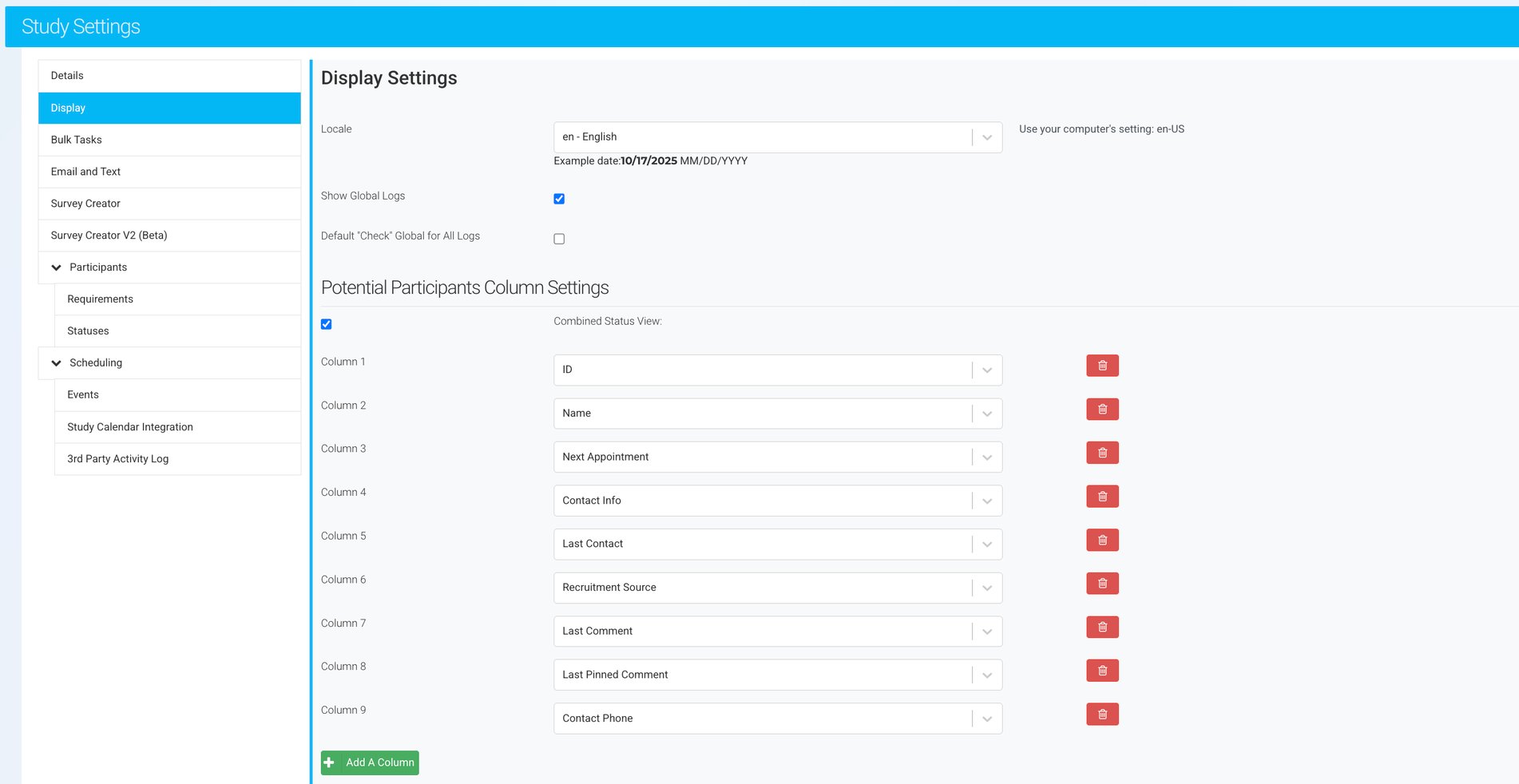
Task: Click trash icon for Contact Info column
Action: [x=1102, y=497]
